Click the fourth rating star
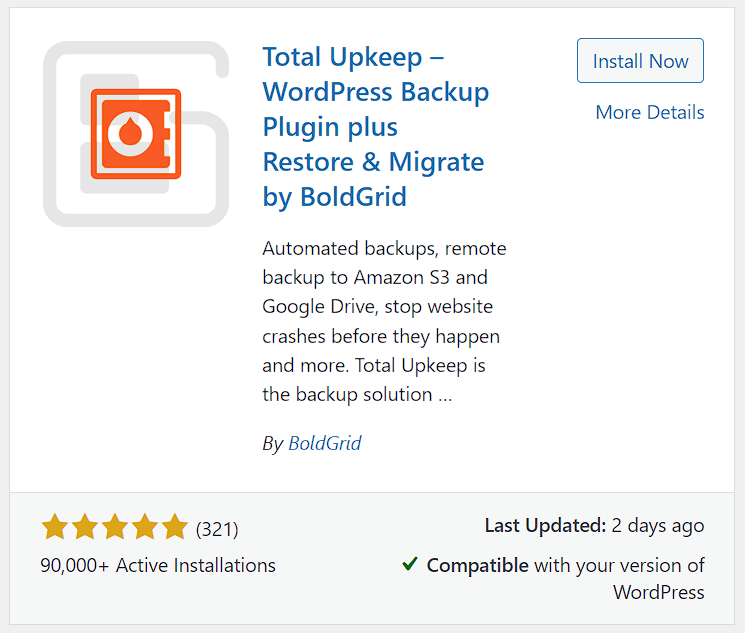Image resolution: width=745 pixels, height=633 pixels. pyautogui.click(x=145, y=527)
